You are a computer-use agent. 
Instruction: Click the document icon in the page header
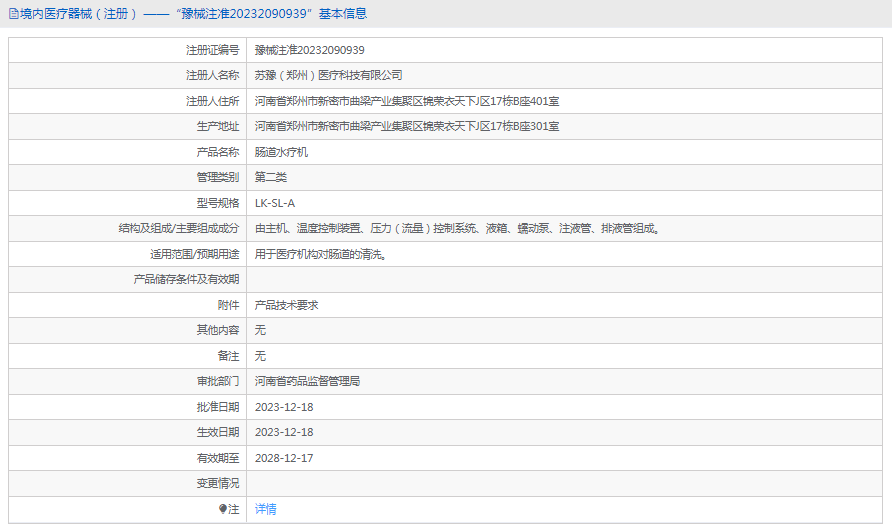click(x=14, y=14)
